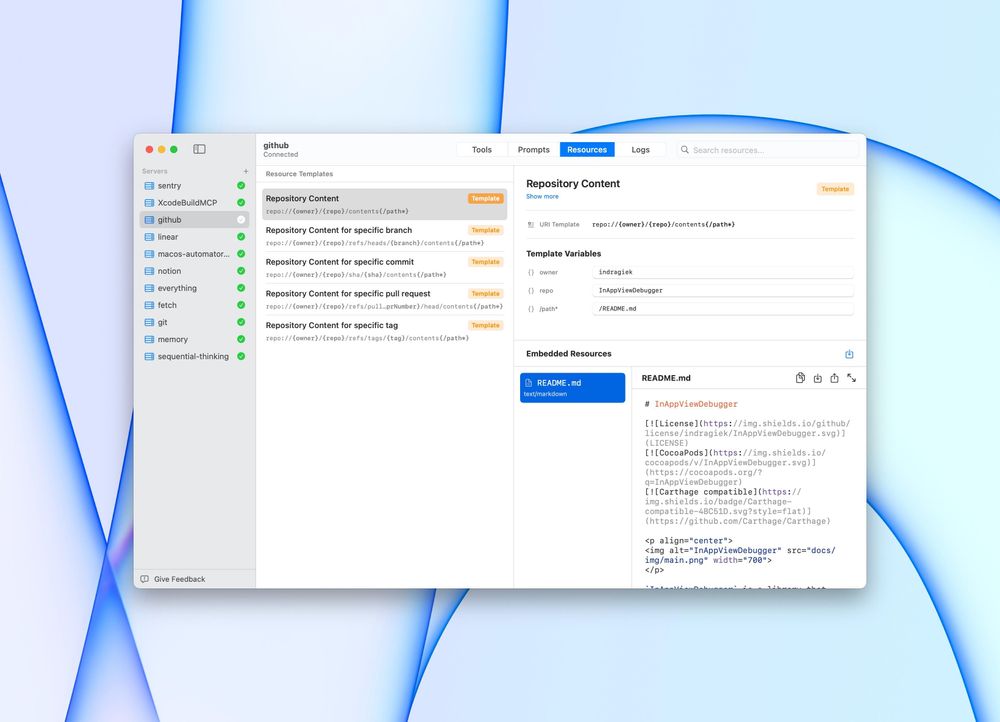
Task: Select the Resources tab
Action: click(587, 150)
